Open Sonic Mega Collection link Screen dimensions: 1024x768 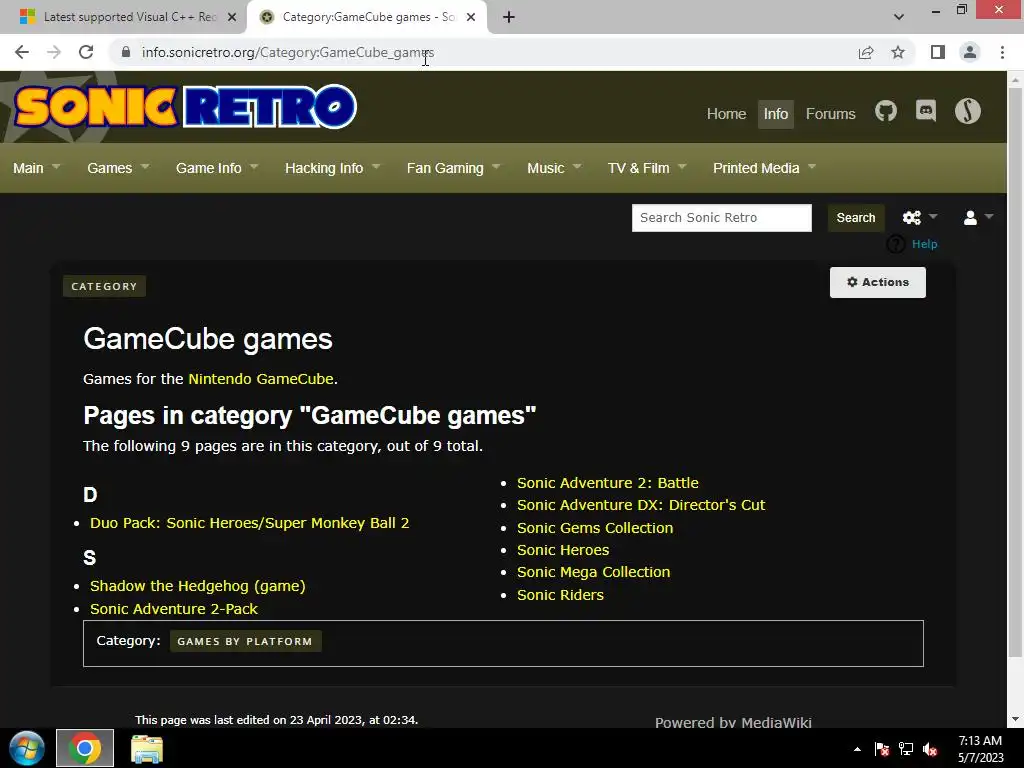594,572
